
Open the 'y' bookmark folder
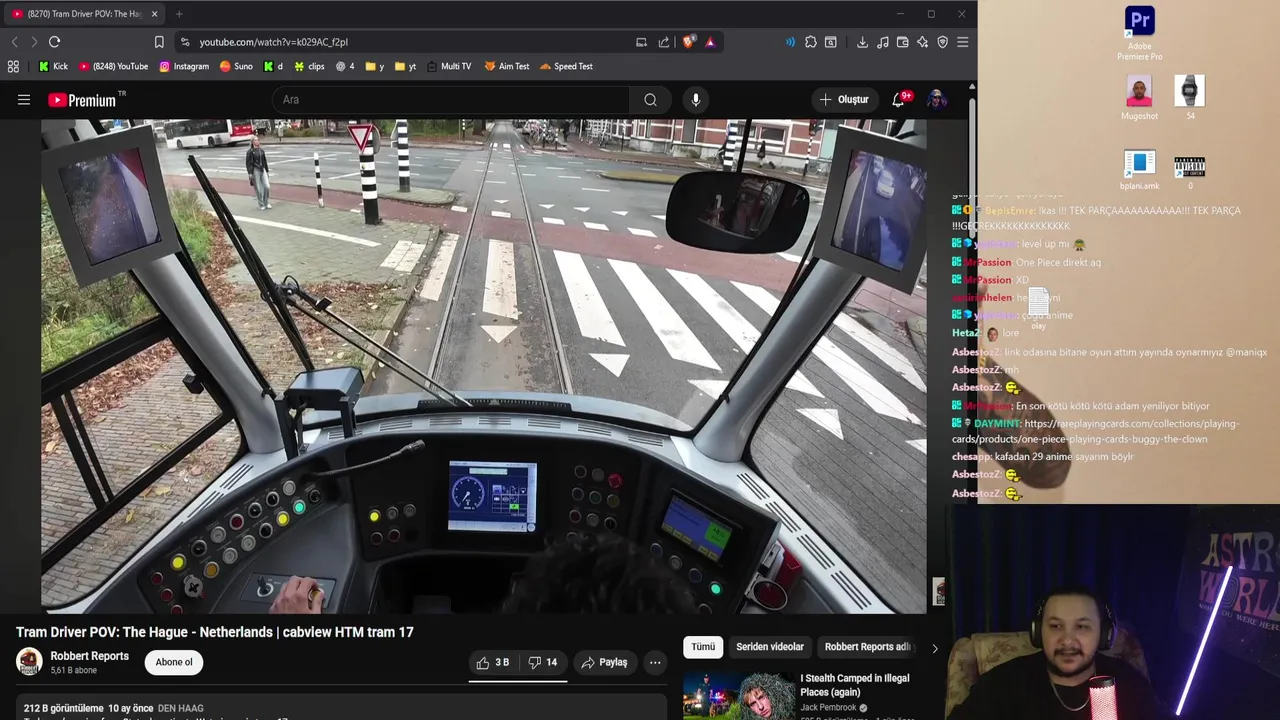(x=375, y=66)
